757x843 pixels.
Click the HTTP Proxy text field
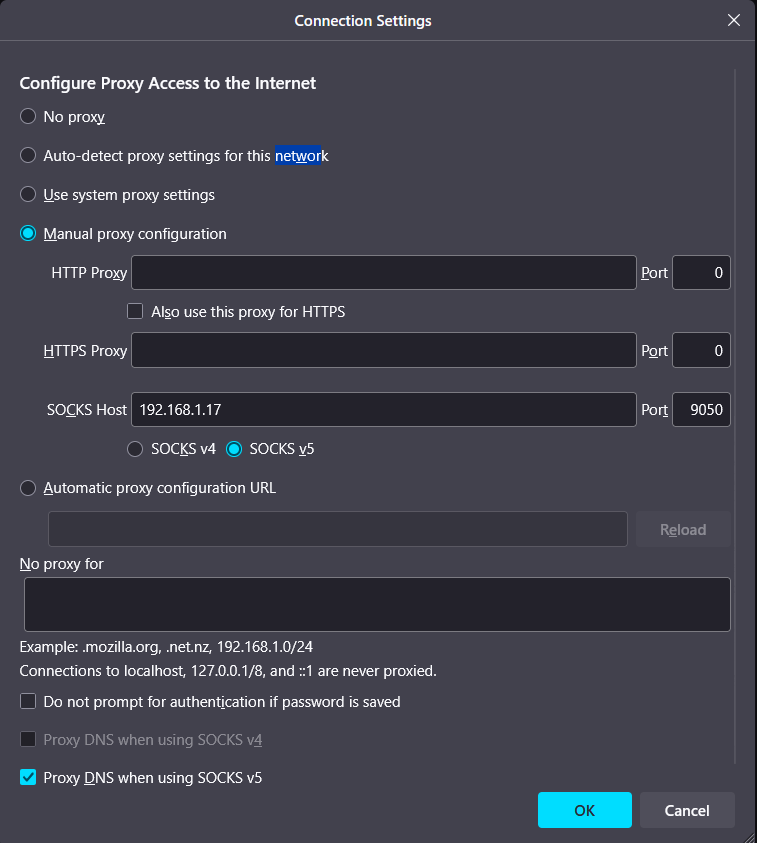coord(383,273)
